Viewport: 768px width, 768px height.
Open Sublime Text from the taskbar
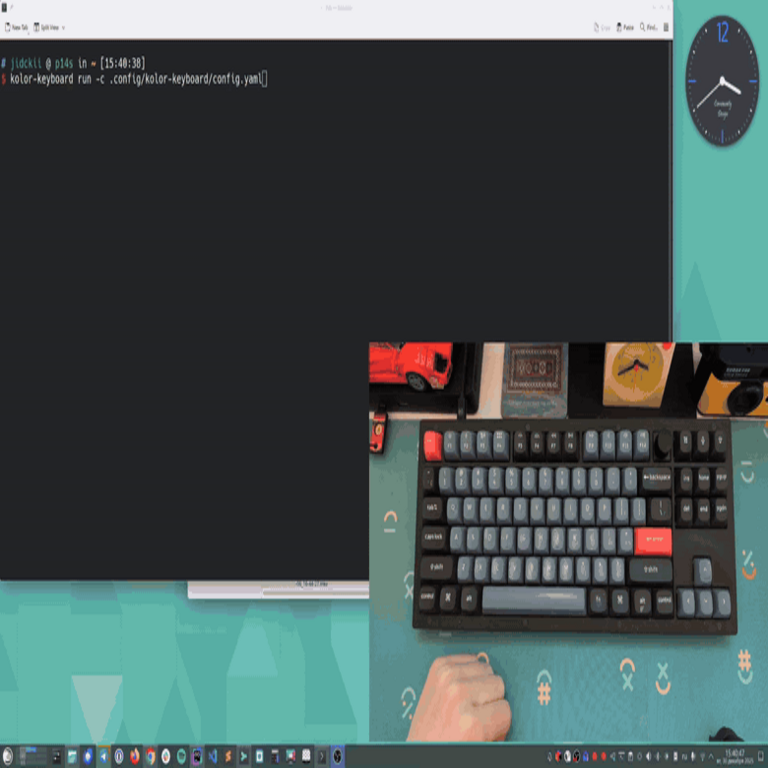coord(228,757)
